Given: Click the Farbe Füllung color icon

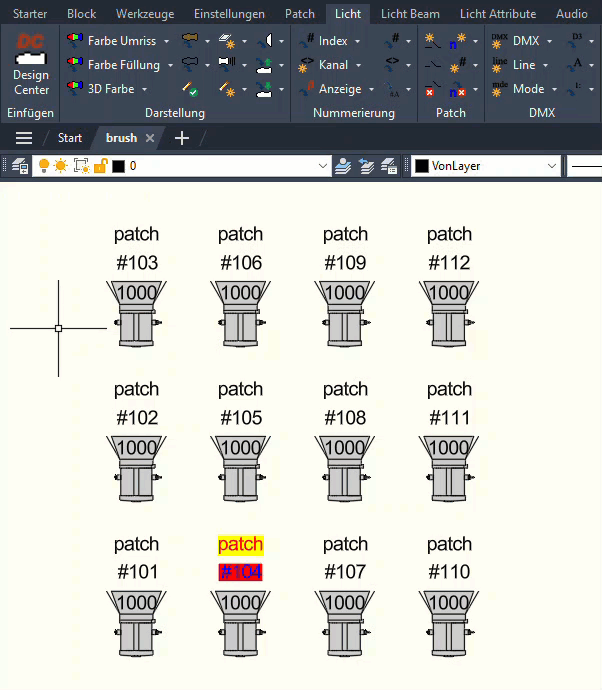Looking at the screenshot, I should (75, 64).
